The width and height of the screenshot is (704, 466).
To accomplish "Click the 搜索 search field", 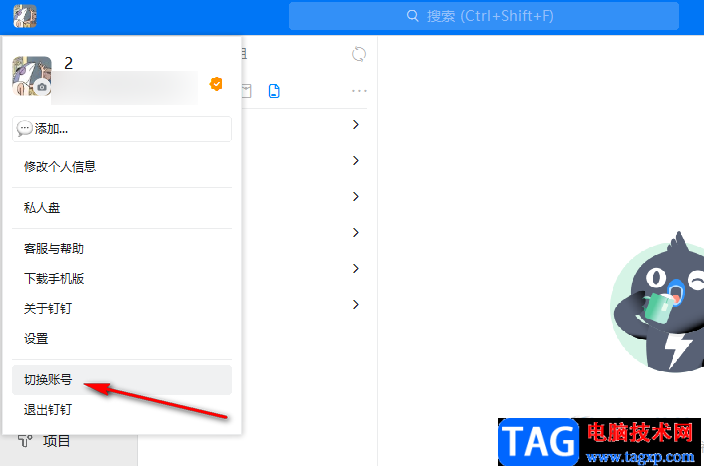I will point(484,16).
